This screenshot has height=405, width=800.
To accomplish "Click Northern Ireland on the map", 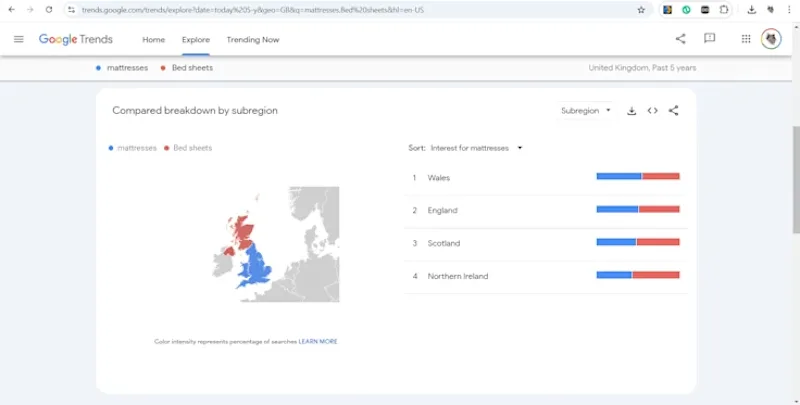I will pyautogui.click(x=229, y=251).
